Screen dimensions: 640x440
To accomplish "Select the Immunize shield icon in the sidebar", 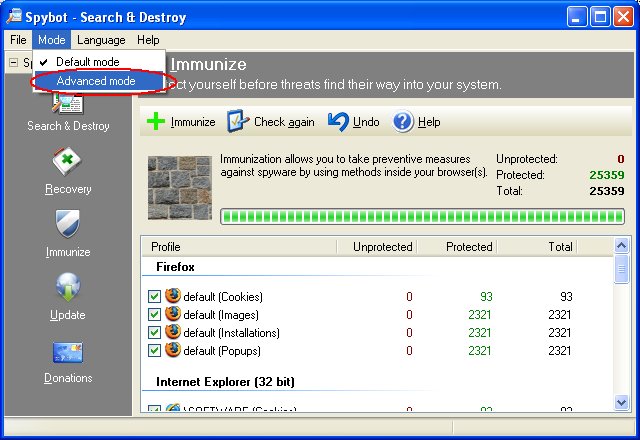I will point(68,224).
